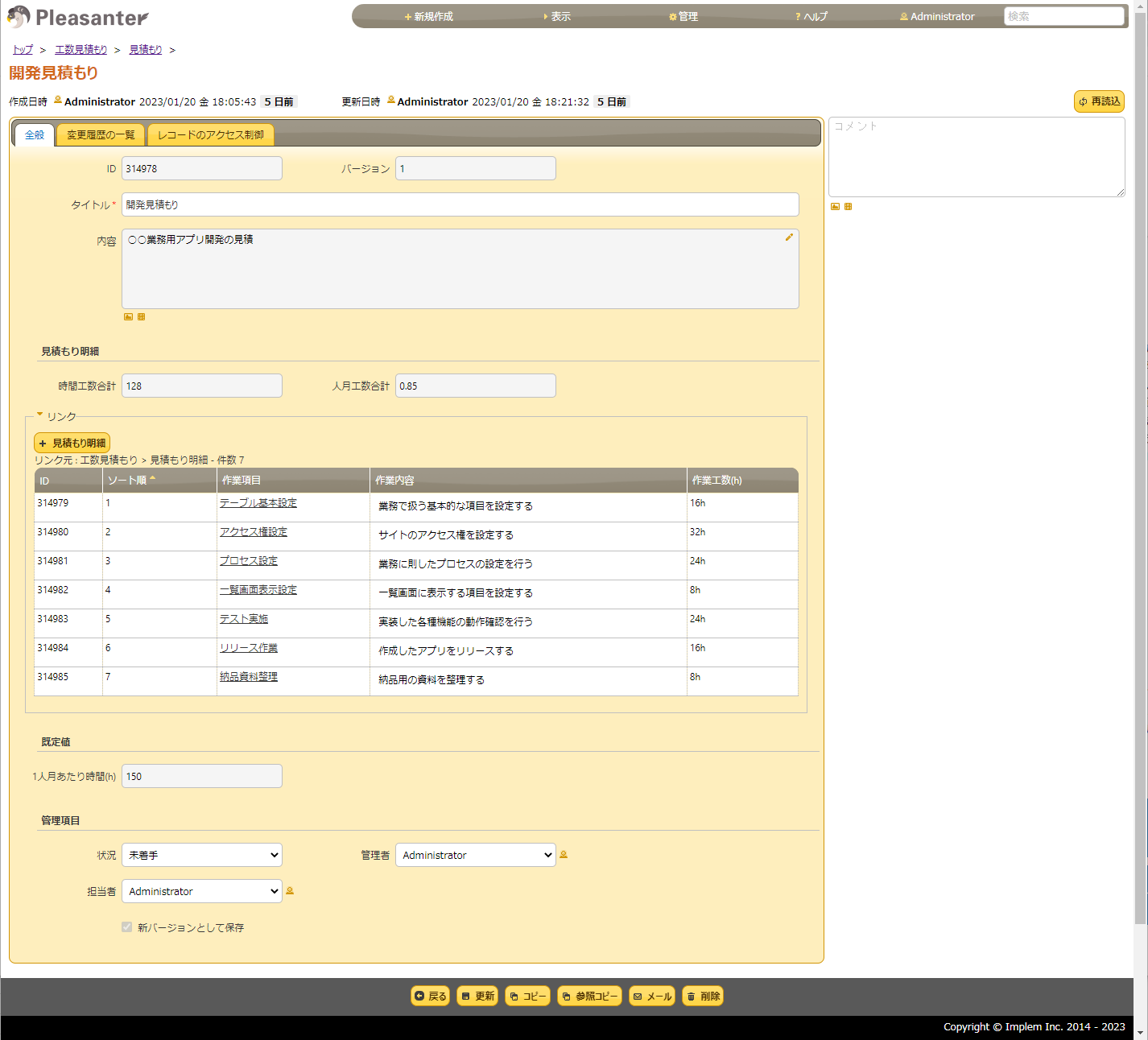Click the メール mail button
Screen dimensions: 1148x1040
click(x=652, y=996)
